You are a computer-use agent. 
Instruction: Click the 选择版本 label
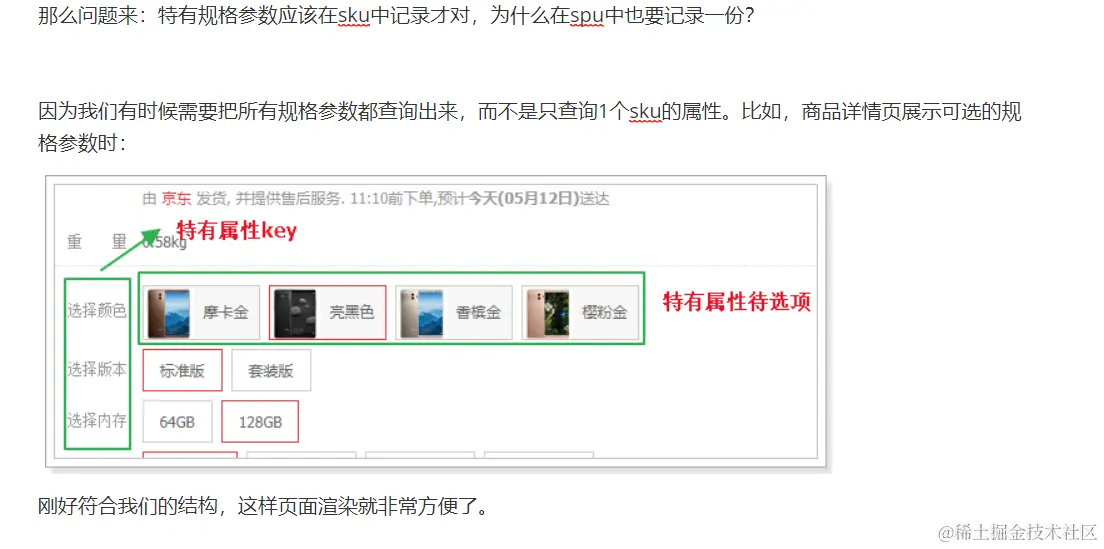pyautogui.click(x=96, y=370)
